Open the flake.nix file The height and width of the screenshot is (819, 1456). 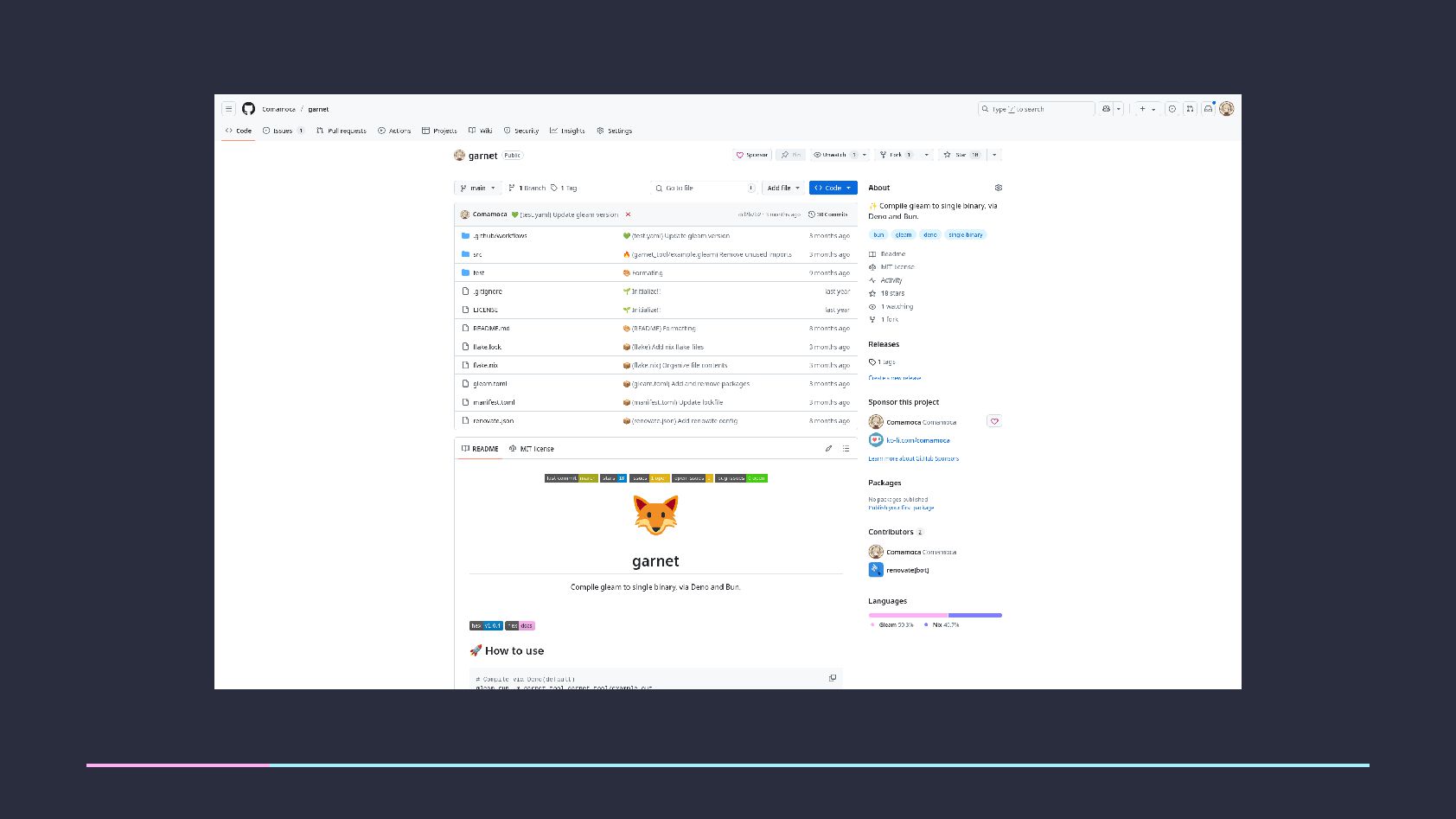(485, 365)
